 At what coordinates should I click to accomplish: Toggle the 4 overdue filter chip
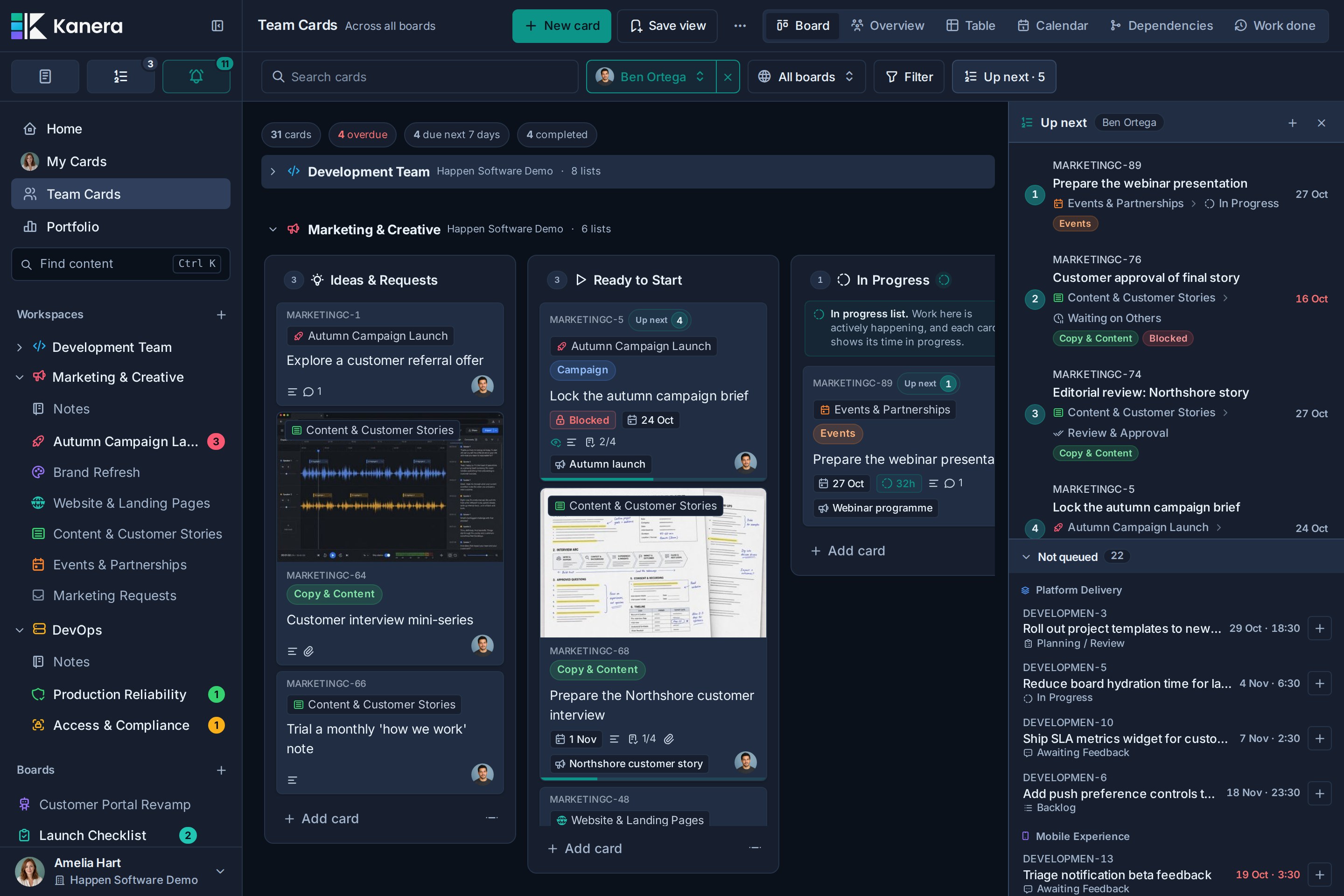pos(362,134)
